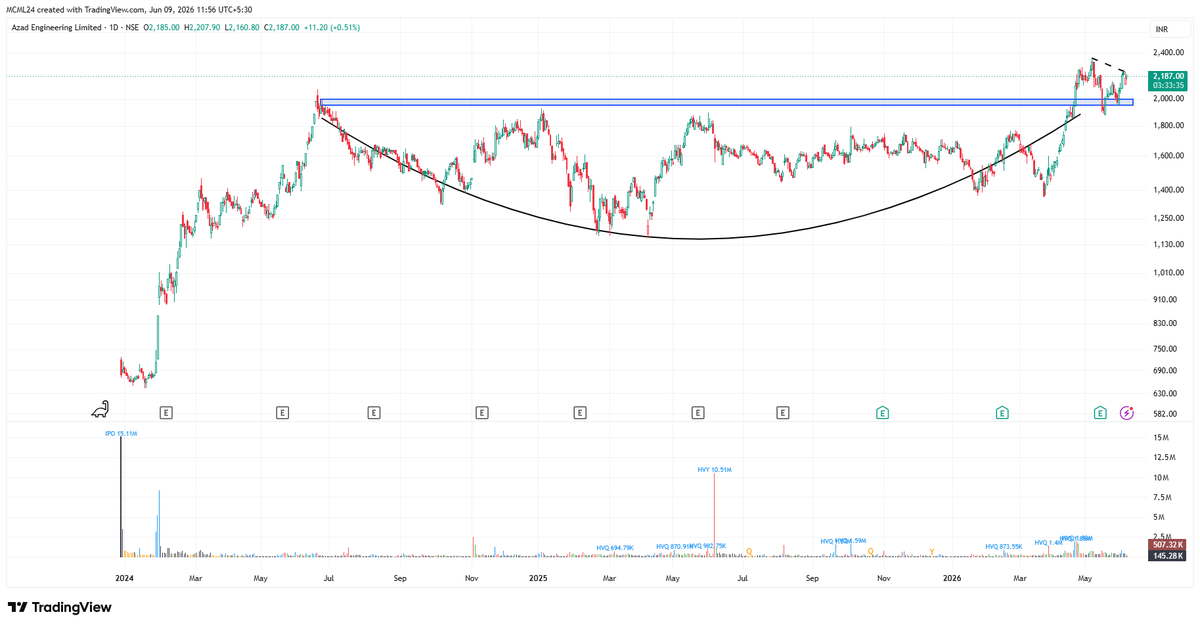Click the Azad Engineering Limited symbol title

pyautogui.click(x=55, y=27)
